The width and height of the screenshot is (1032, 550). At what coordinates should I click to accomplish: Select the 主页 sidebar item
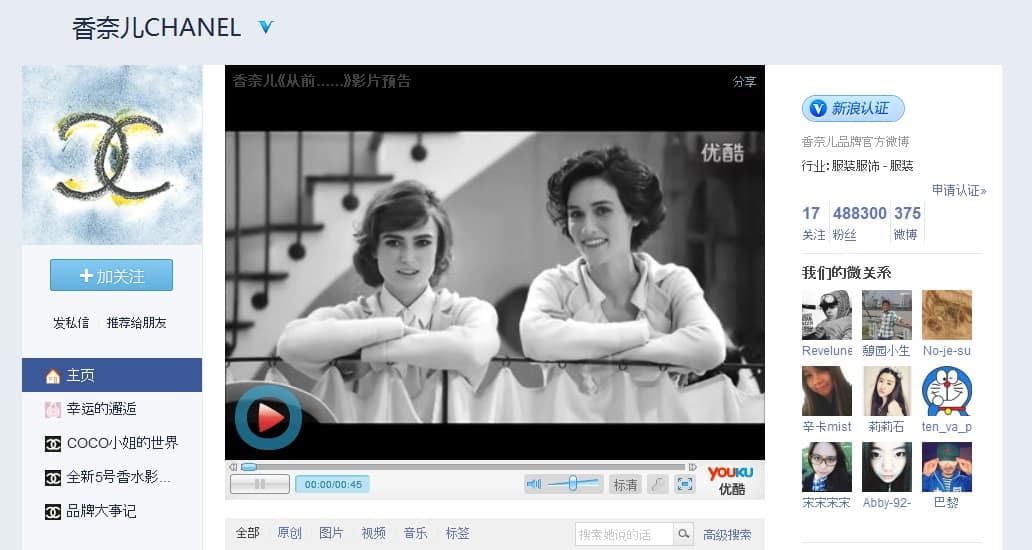coord(112,375)
